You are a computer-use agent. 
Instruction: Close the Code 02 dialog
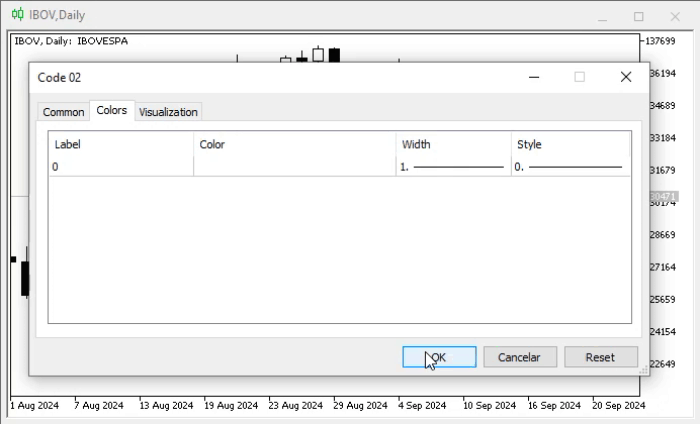click(626, 77)
